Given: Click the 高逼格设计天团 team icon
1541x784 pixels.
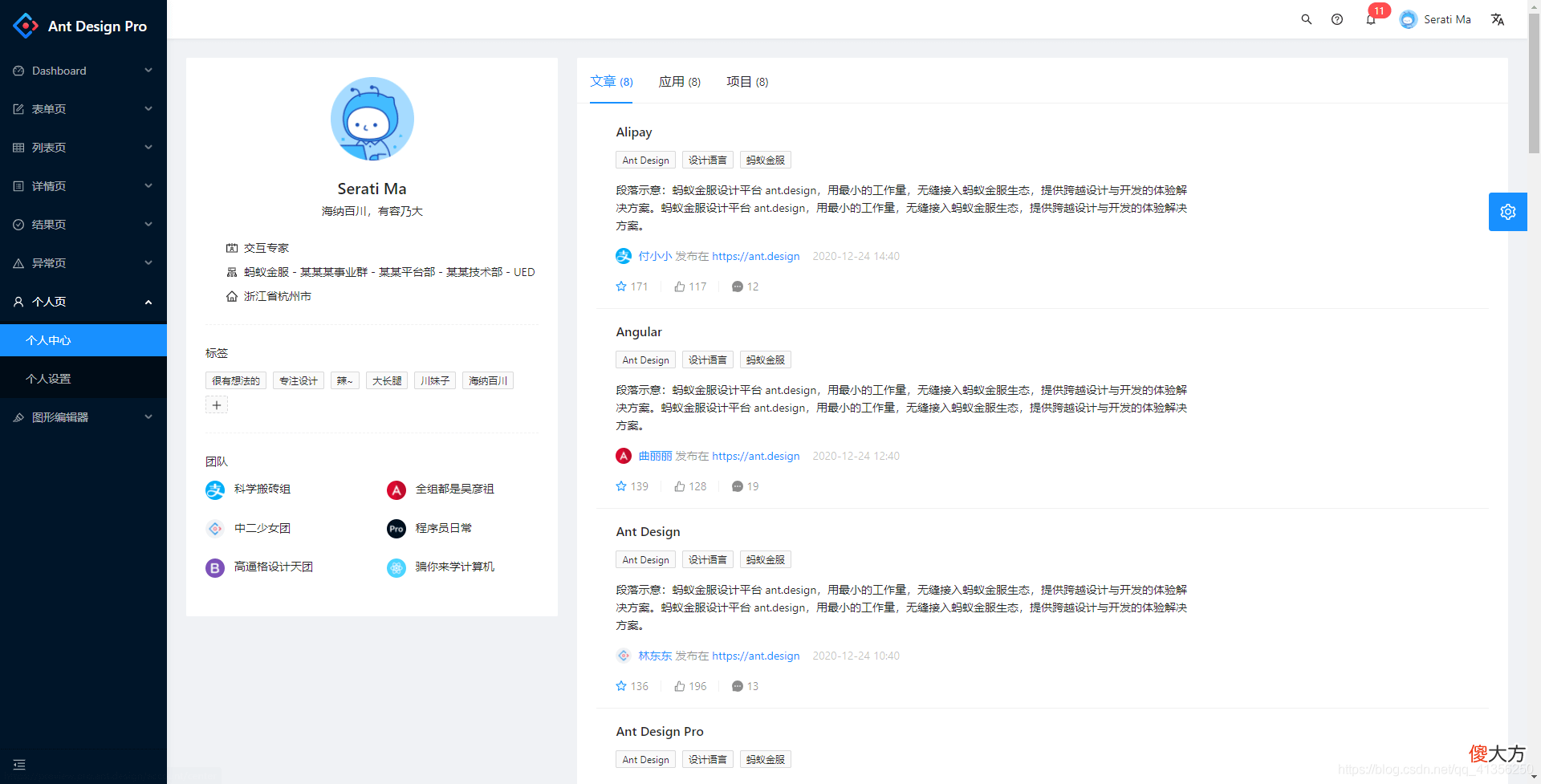Looking at the screenshot, I should point(215,567).
